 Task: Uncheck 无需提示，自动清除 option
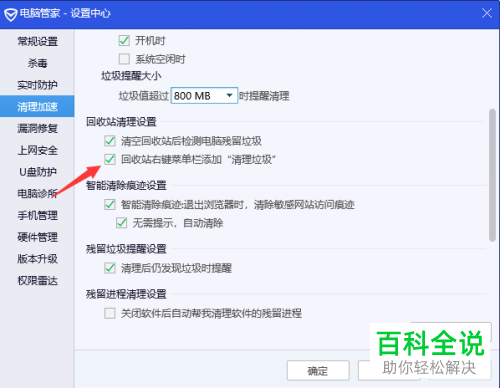coord(122,223)
